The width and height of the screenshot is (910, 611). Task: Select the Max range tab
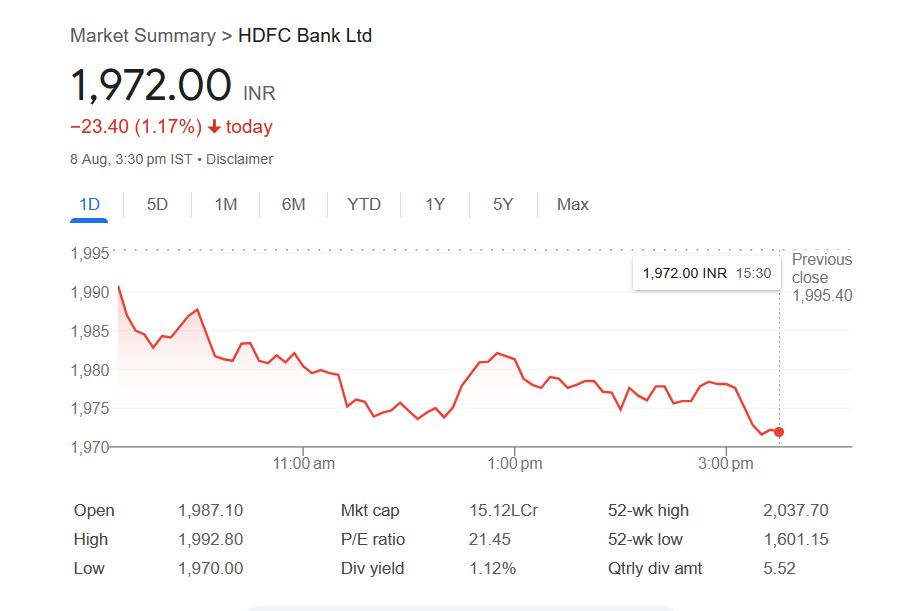point(572,204)
